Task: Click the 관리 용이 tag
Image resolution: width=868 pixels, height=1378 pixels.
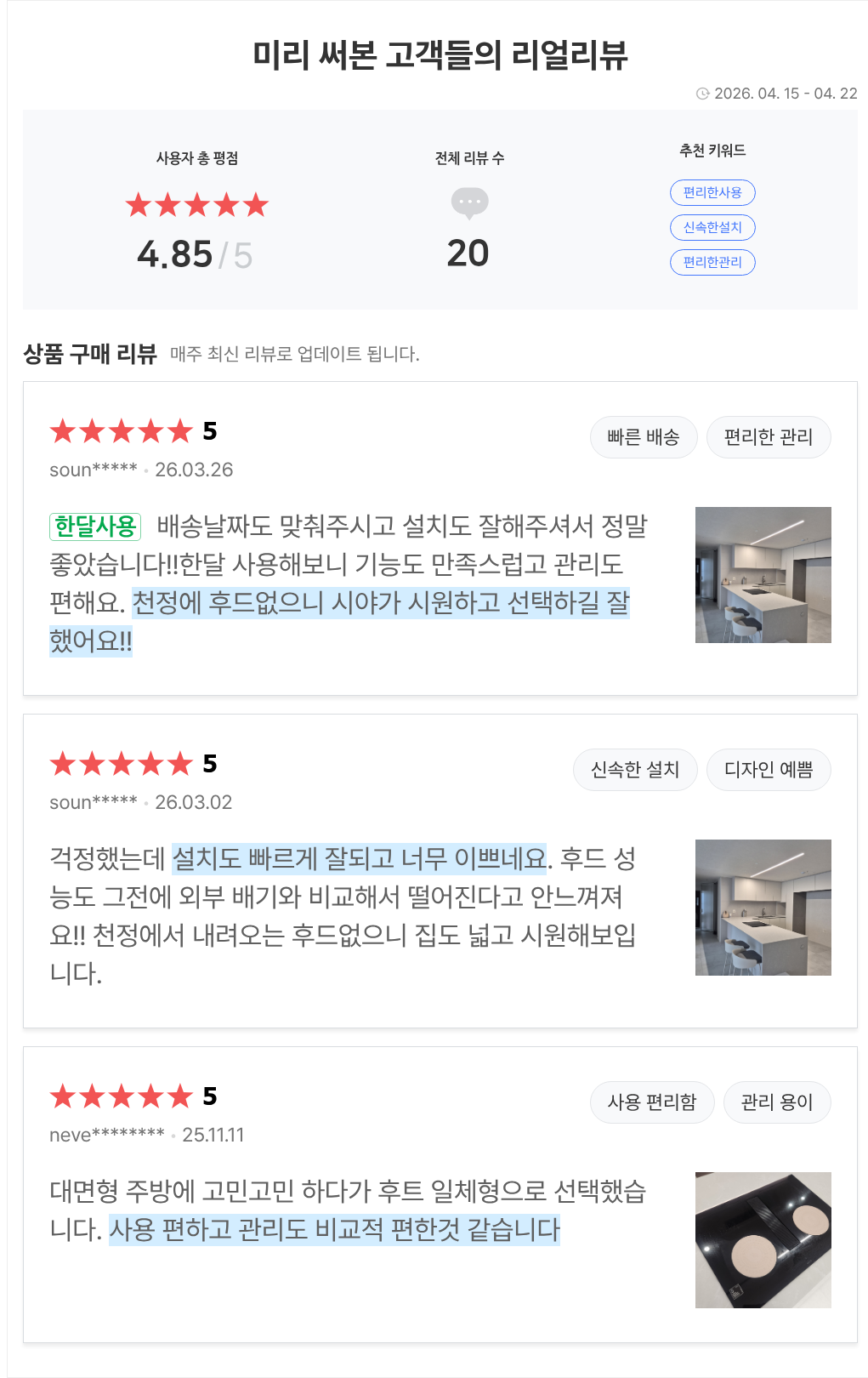Action: (x=777, y=1102)
